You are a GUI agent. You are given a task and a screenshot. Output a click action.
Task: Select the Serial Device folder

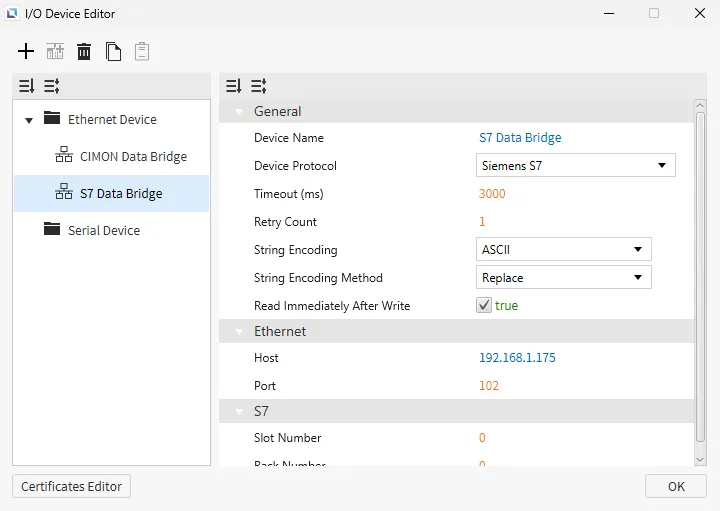[103, 231]
